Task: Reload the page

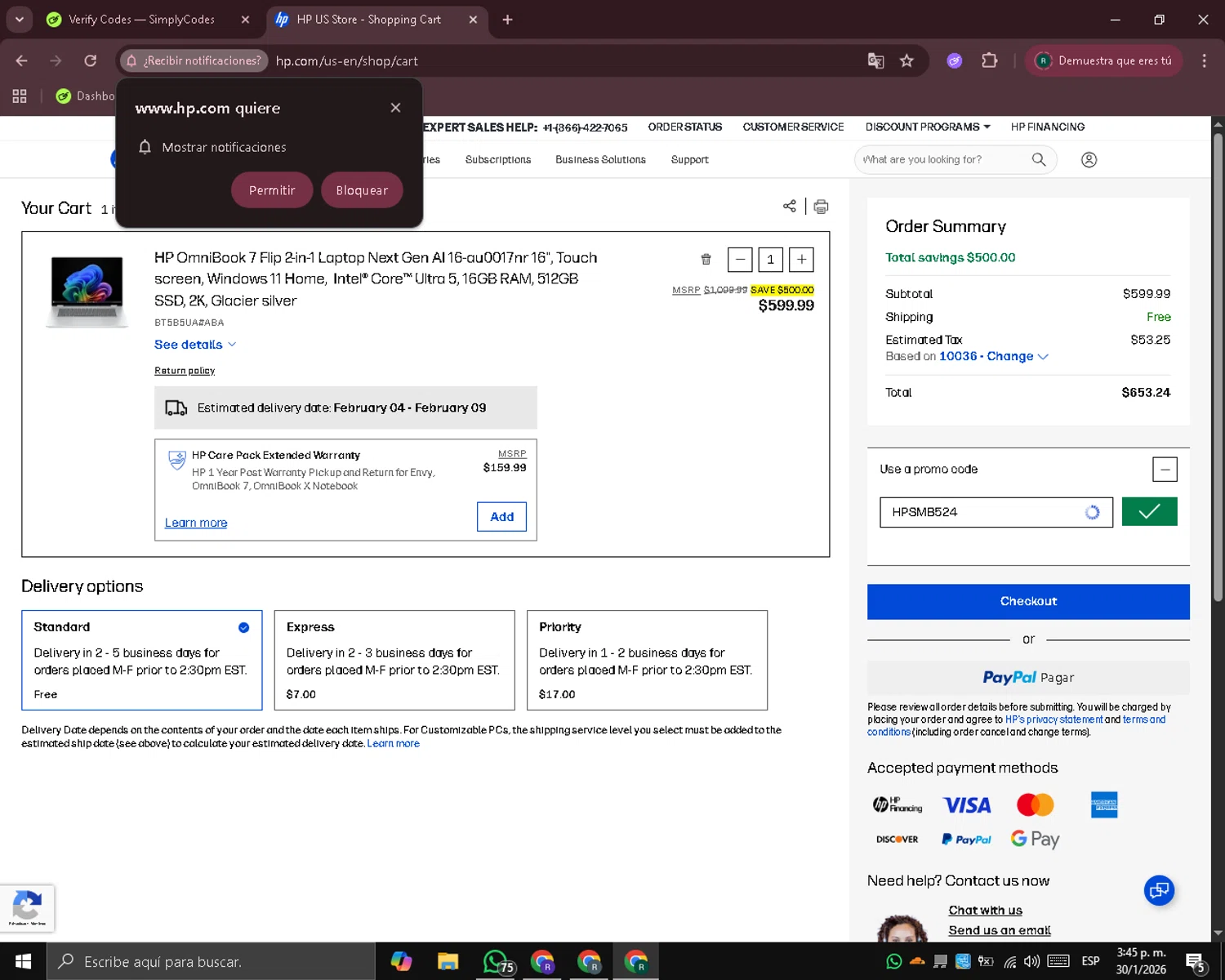Action: pyautogui.click(x=91, y=60)
